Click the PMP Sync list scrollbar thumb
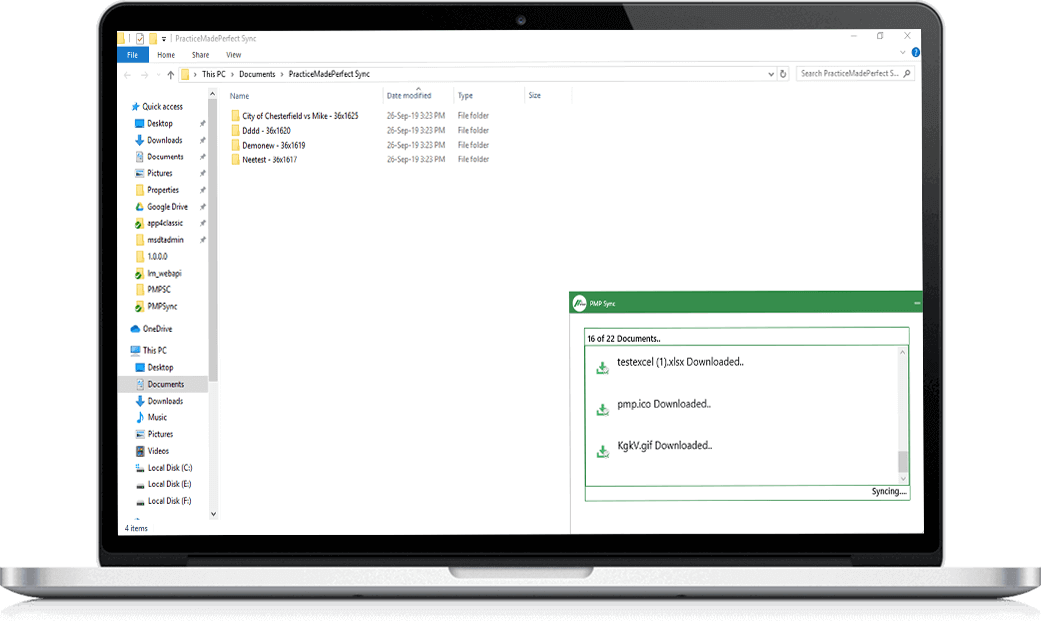The height and width of the screenshot is (621, 1041). [x=902, y=462]
